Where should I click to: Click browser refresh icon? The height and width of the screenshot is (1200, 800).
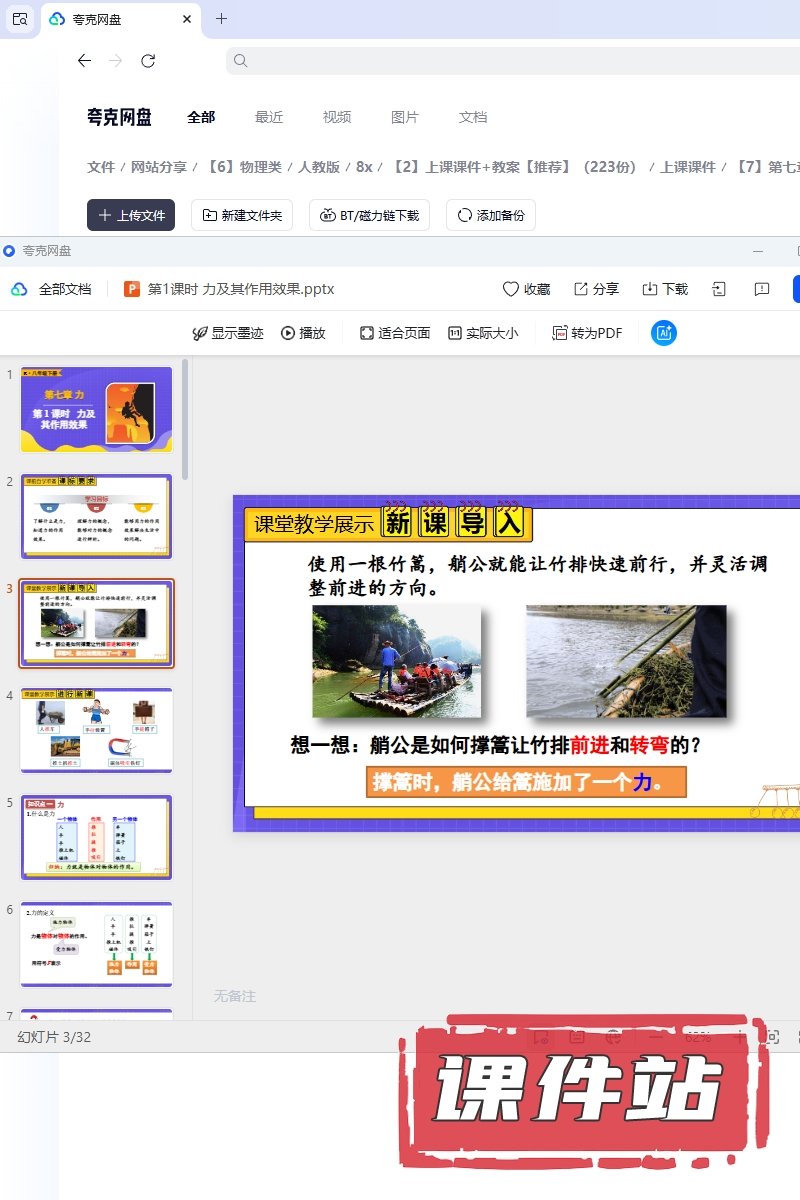(148, 61)
